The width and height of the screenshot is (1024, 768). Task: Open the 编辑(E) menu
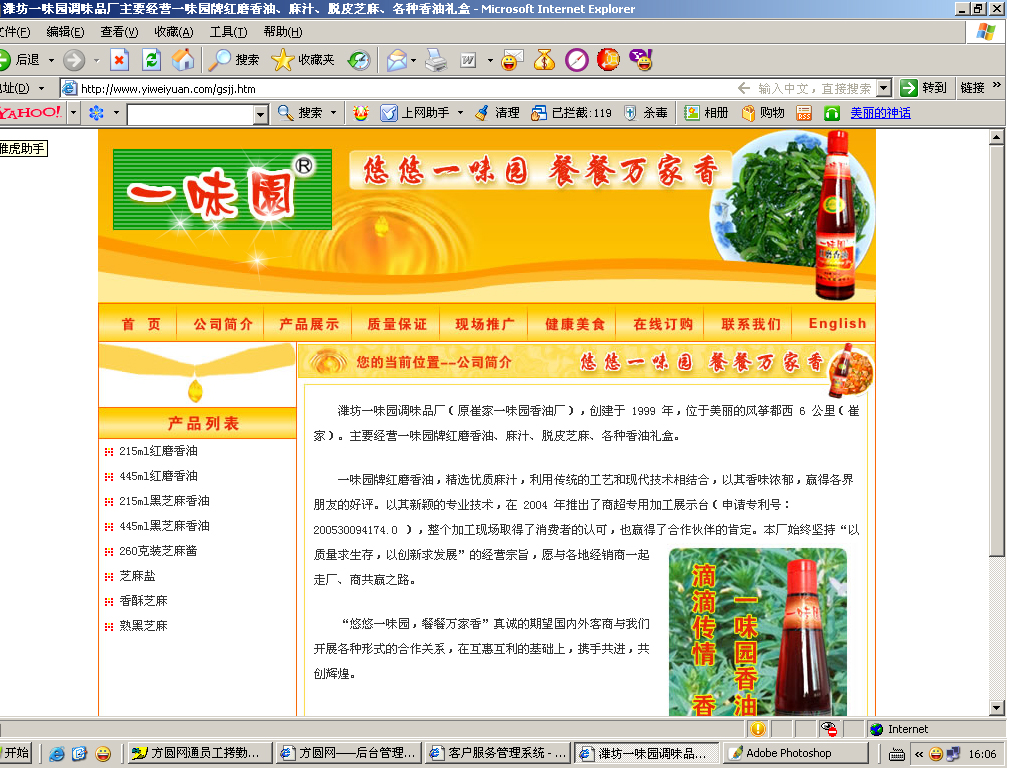[x=65, y=32]
